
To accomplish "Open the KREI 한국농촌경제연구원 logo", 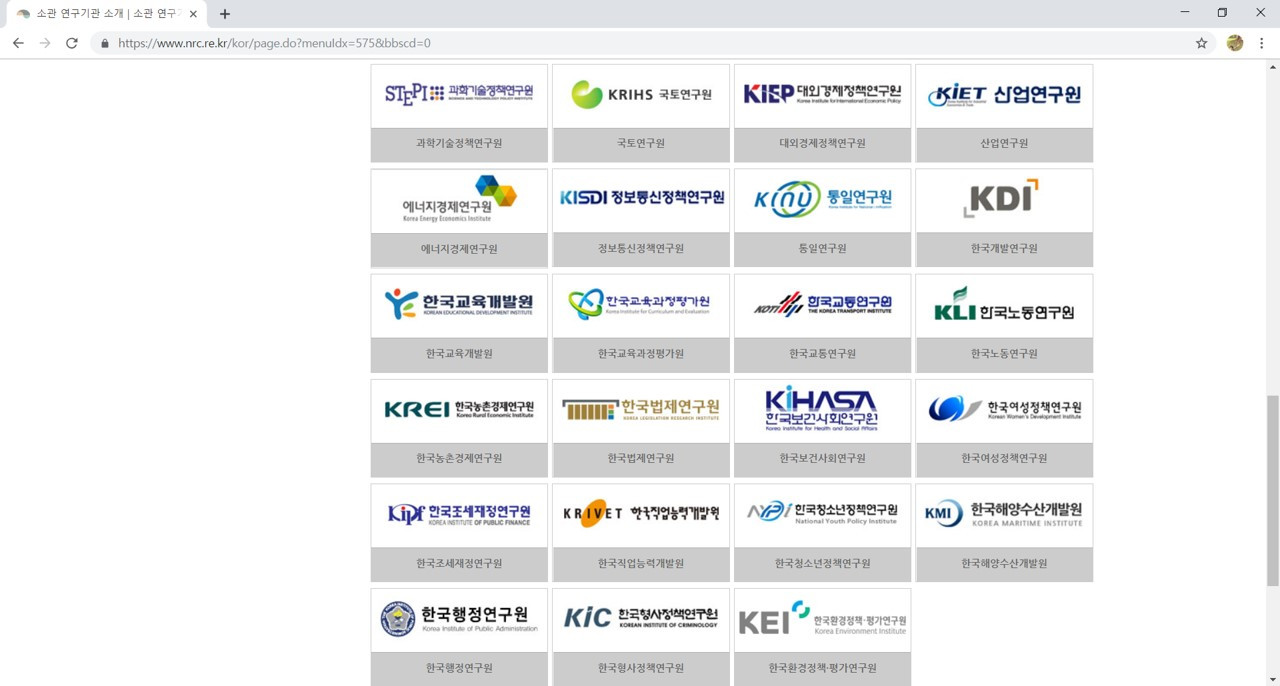I will click(459, 409).
